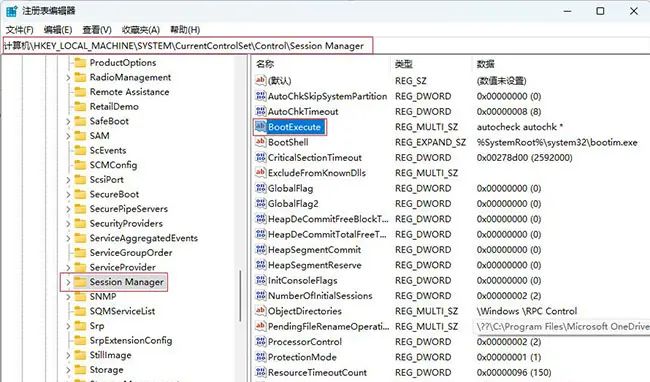Click the AutoChkTimeout DWORD icon
Viewport: 650px width, 382px height.
coord(260,111)
